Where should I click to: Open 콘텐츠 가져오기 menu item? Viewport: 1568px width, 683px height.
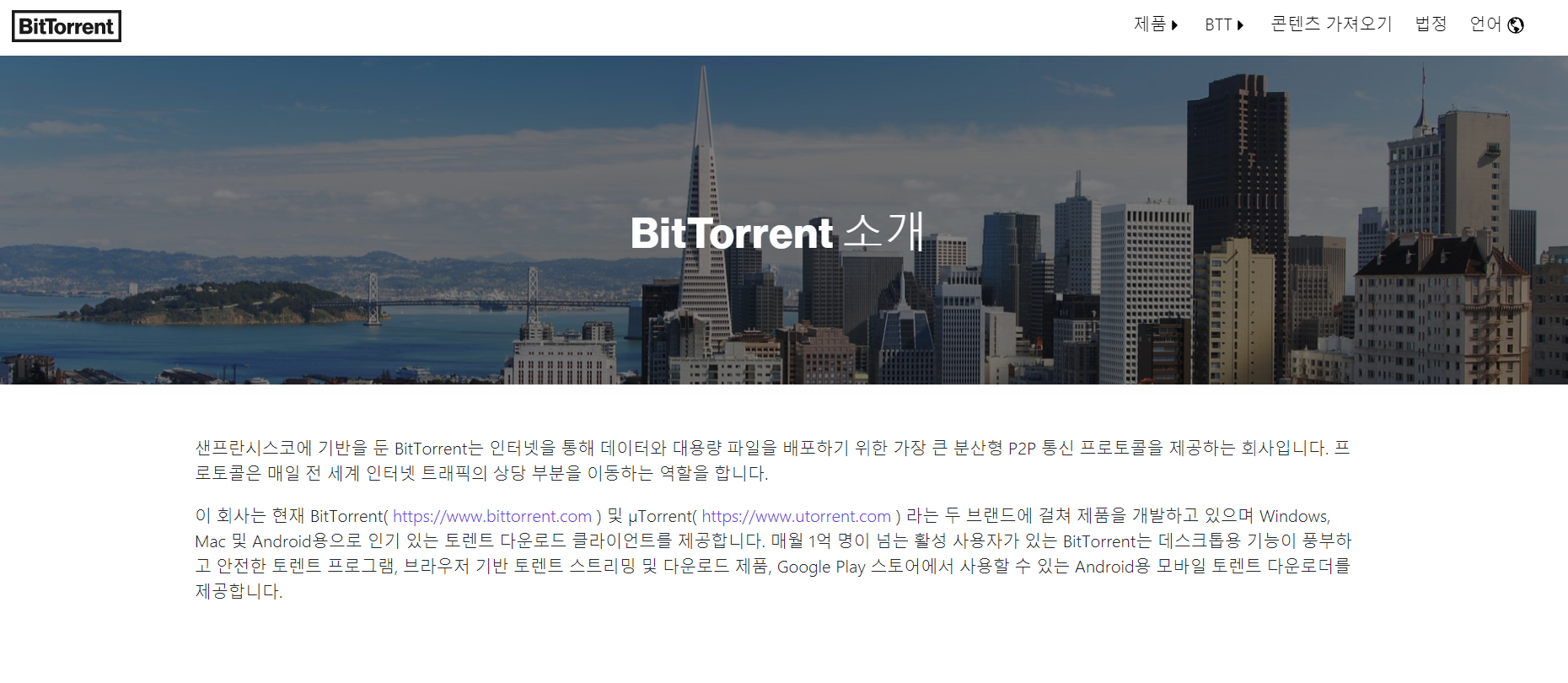(x=1331, y=24)
